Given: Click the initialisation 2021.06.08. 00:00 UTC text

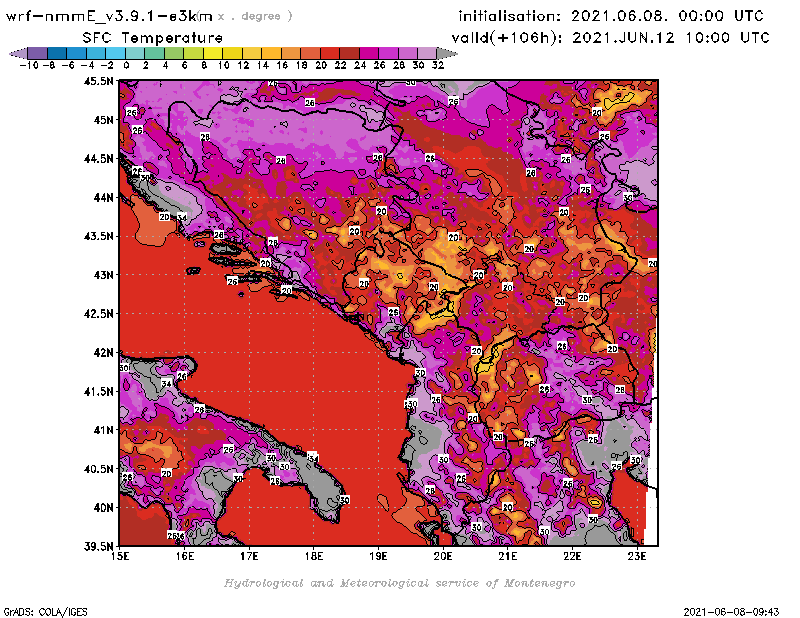Looking at the screenshot, I should point(611,16).
